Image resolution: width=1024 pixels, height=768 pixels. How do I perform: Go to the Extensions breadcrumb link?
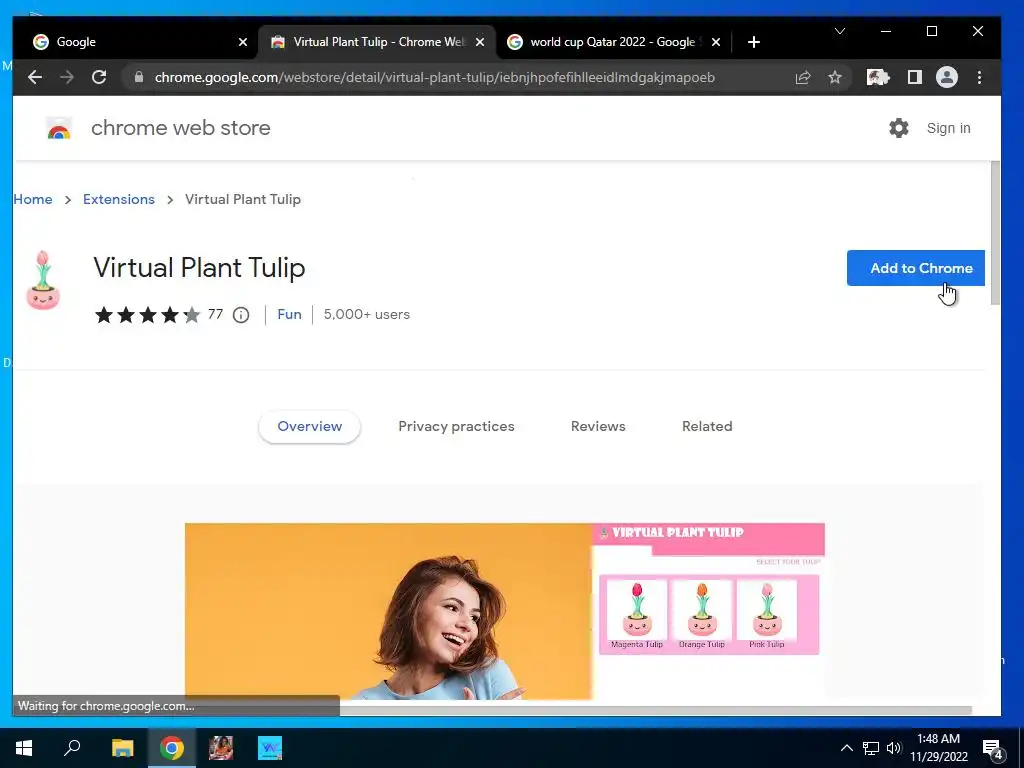point(119,199)
